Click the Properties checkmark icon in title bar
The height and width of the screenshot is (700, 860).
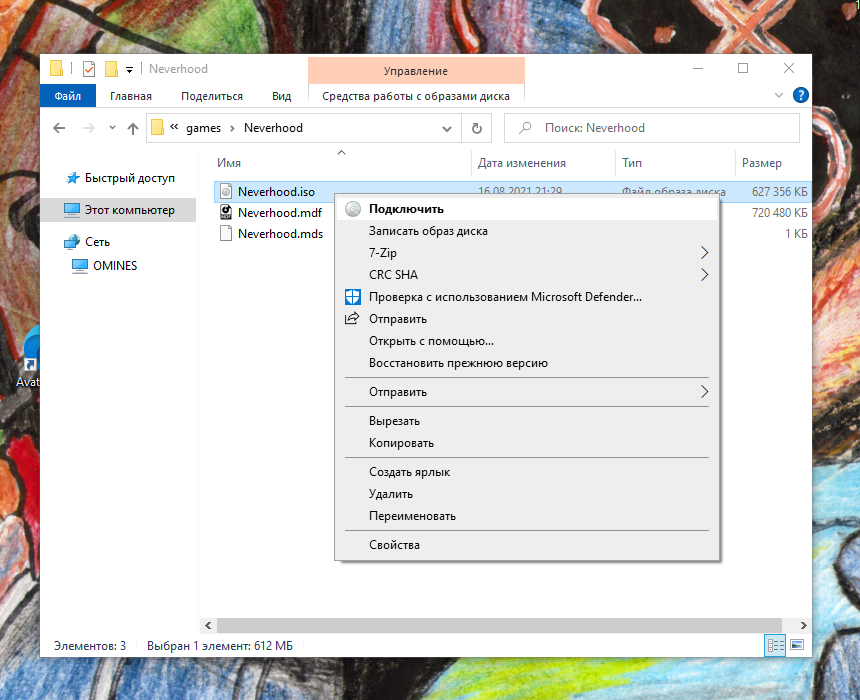pyautogui.click(x=89, y=69)
